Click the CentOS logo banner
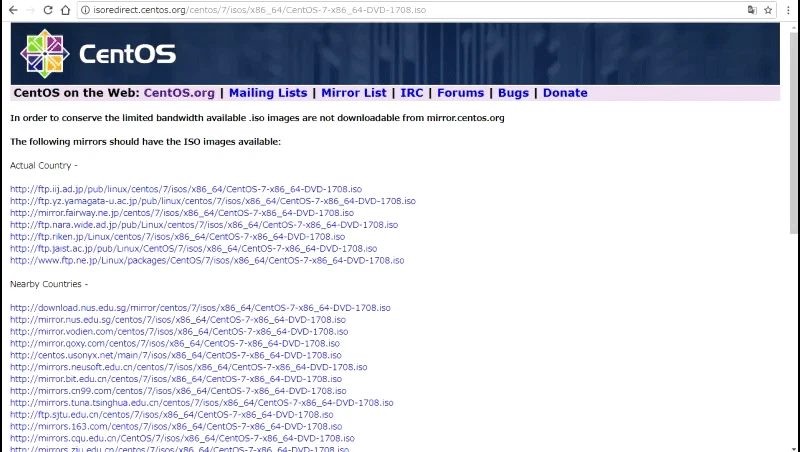 click(395, 54)
